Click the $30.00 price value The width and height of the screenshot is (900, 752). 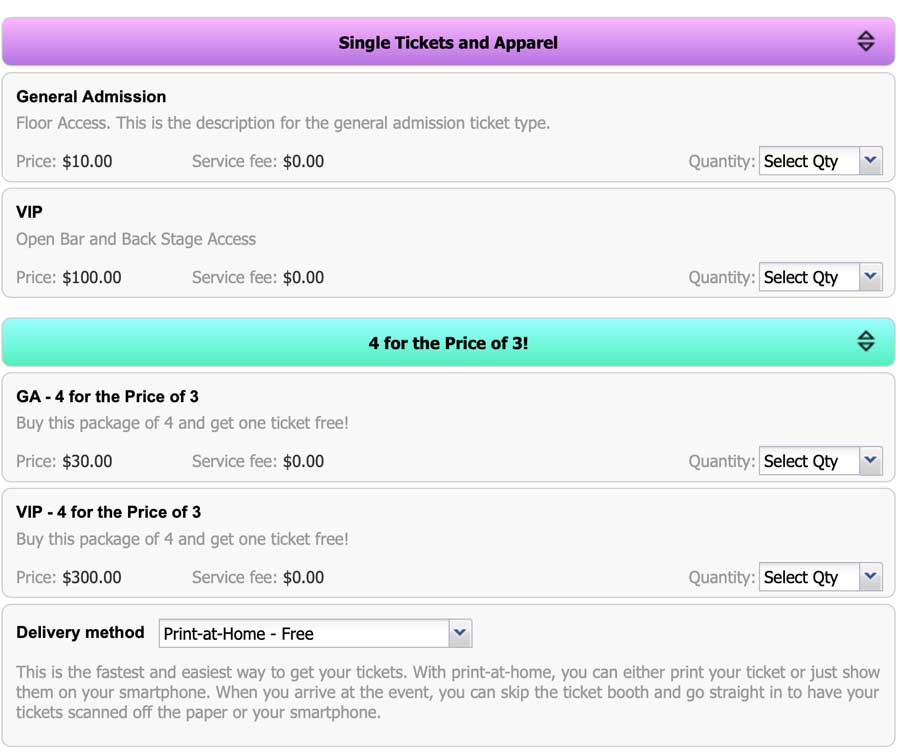pyautogui.click(x=87, y=461)
